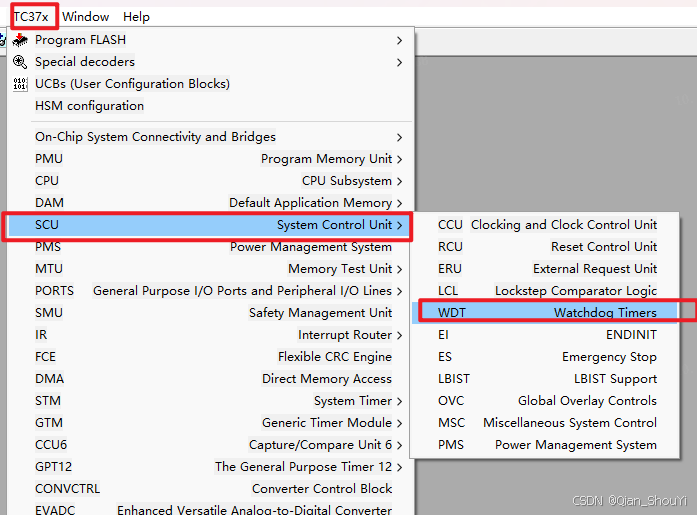Open the TC37x menu
The width and height of the screenshot is (697, 515).
coord(31,17)
